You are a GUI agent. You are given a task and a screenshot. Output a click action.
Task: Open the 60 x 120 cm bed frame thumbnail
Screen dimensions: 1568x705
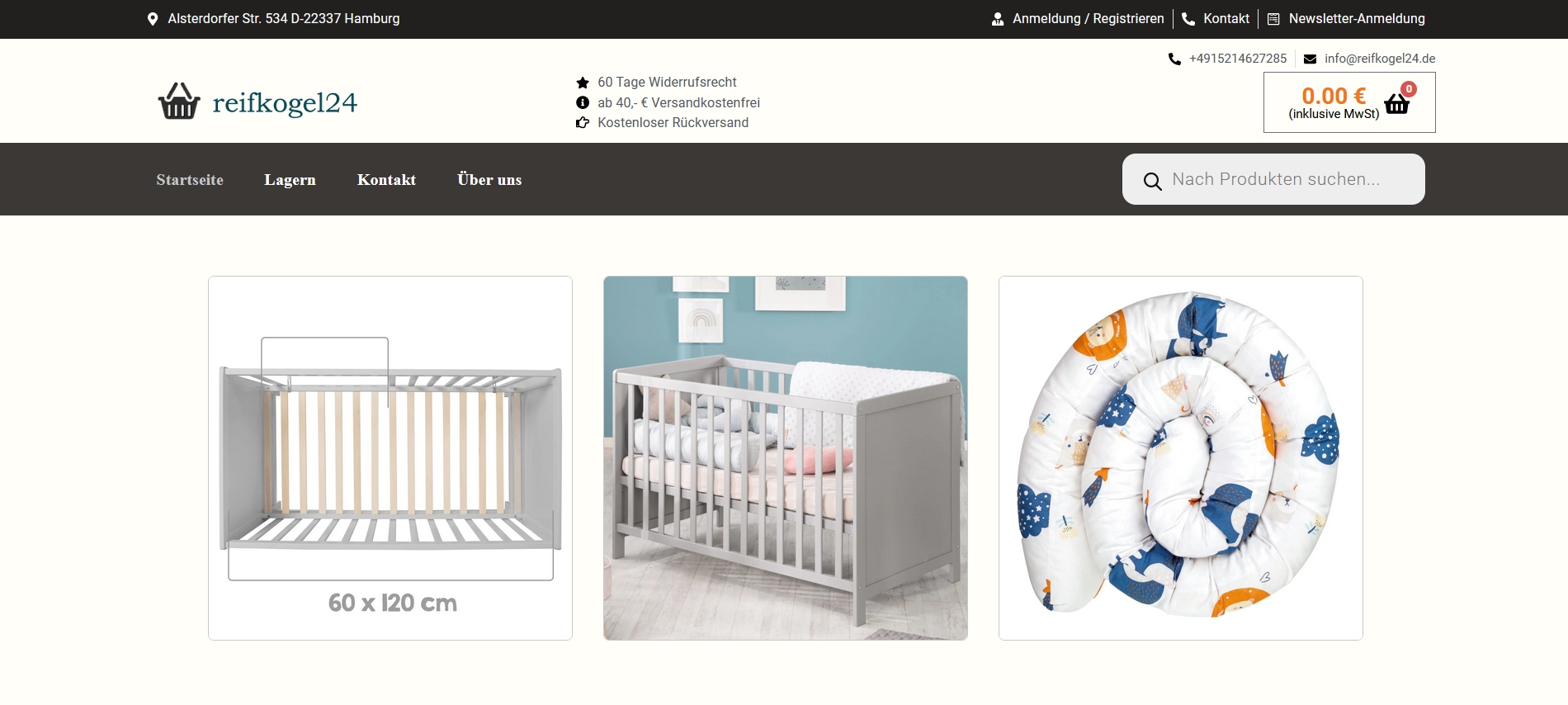(390, 458)
